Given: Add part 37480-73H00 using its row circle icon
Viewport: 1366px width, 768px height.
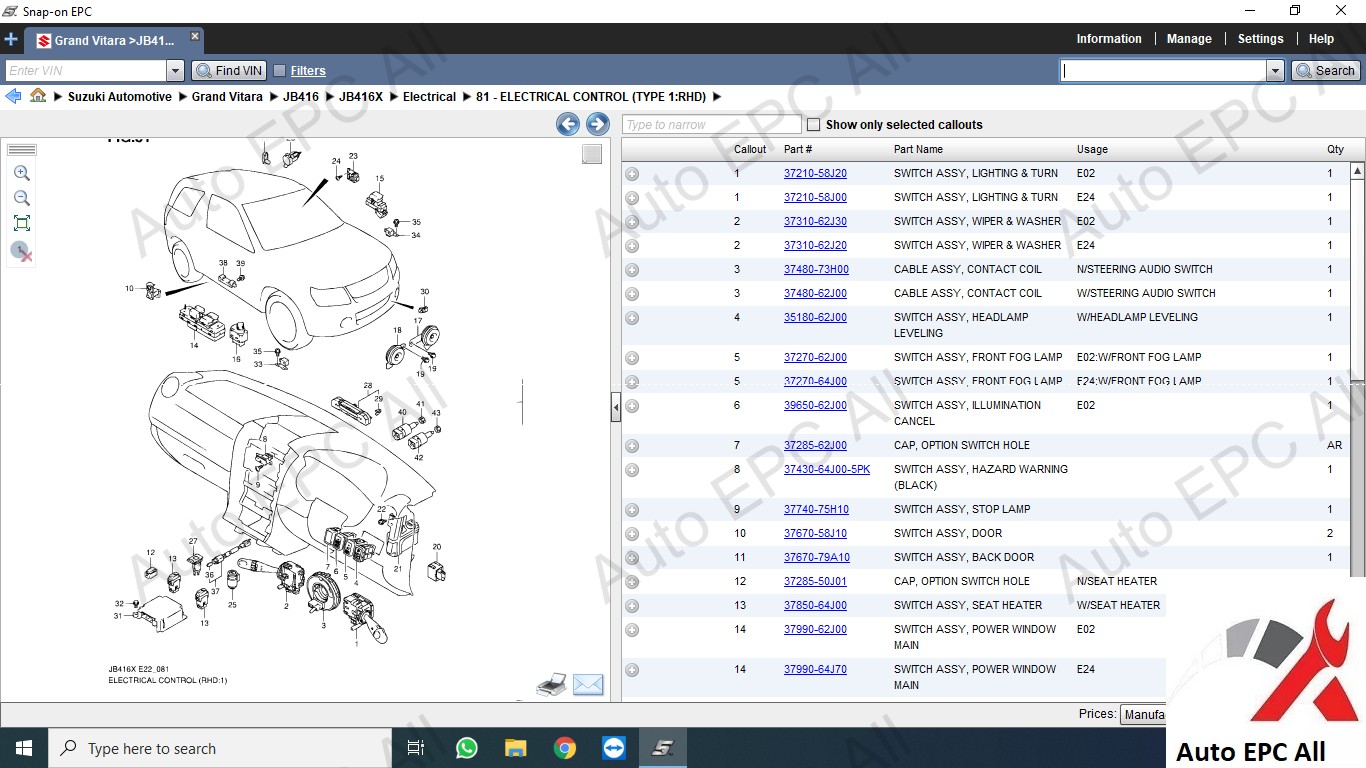Looking at the screenshot, I should tap(632, 270).
